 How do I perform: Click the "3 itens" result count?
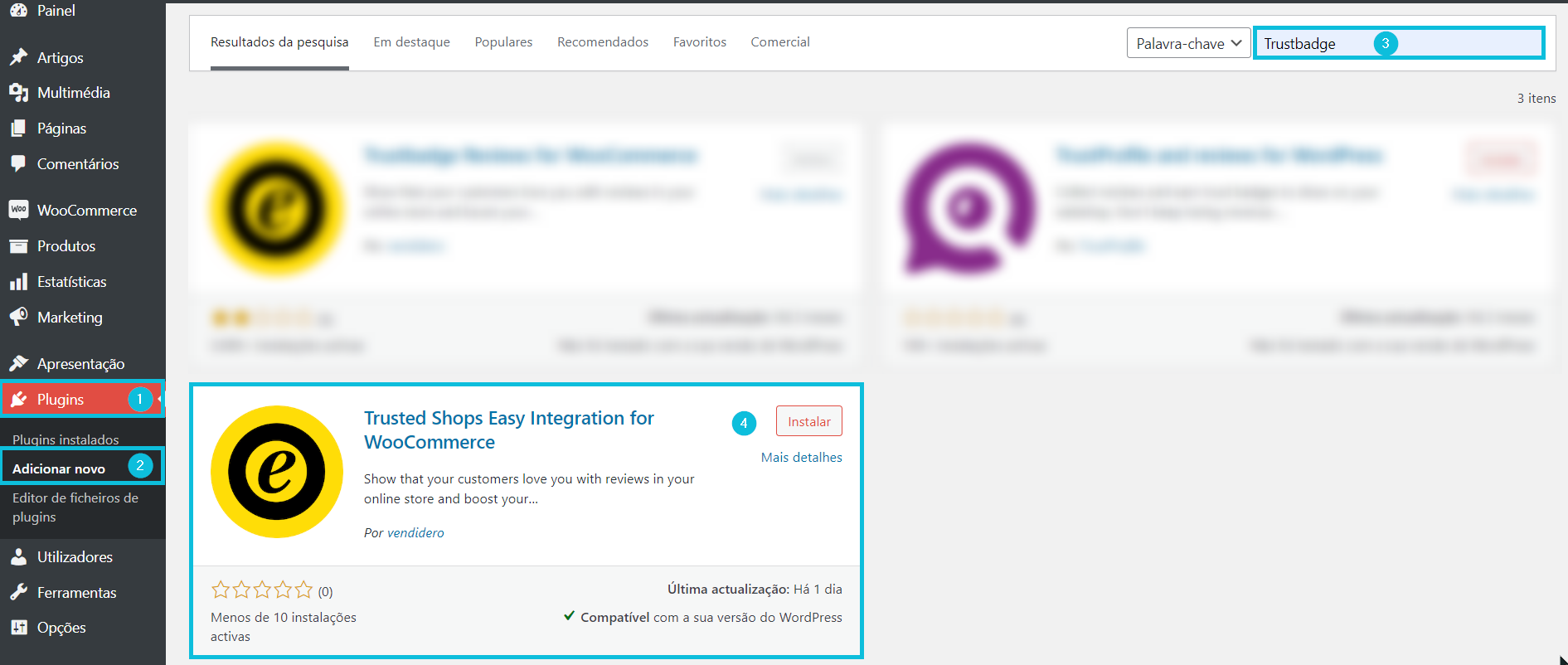[1536, 98]
